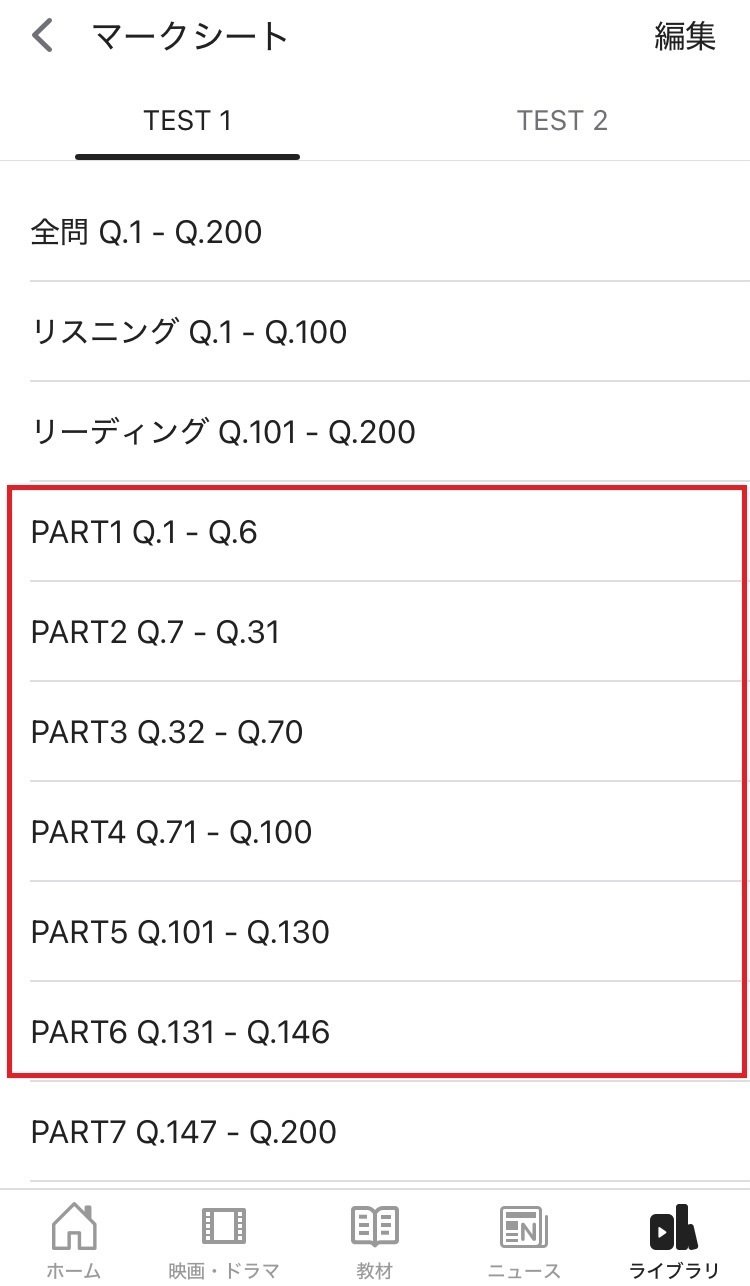Open the 教材 book icon
Image resolution: width=750 pixels, height=1286 pixels.
point(375,1226)
